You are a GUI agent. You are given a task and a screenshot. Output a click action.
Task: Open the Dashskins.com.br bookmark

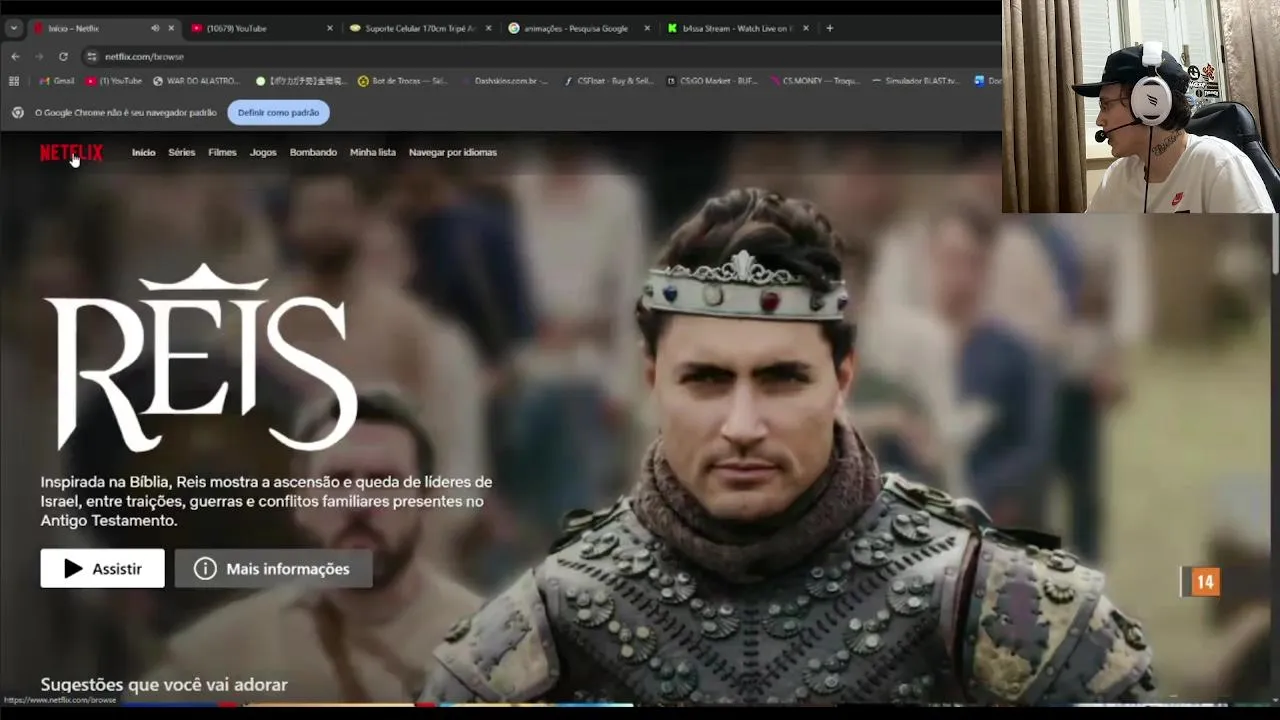[x=505, y=81]
